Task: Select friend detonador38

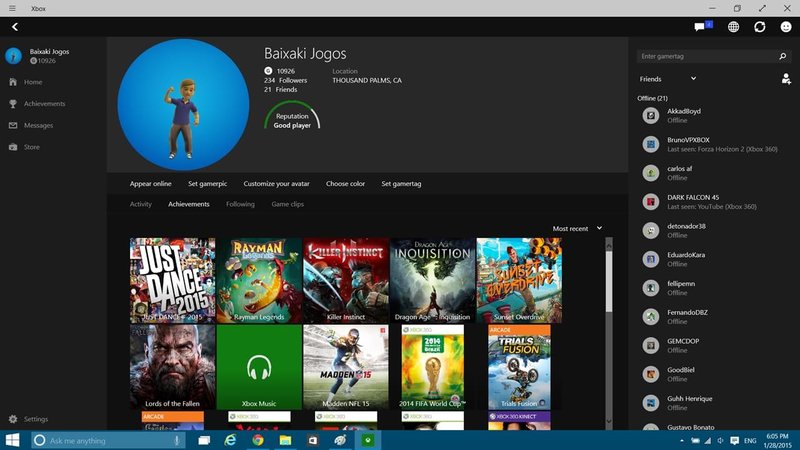Action: coord(714,231)
